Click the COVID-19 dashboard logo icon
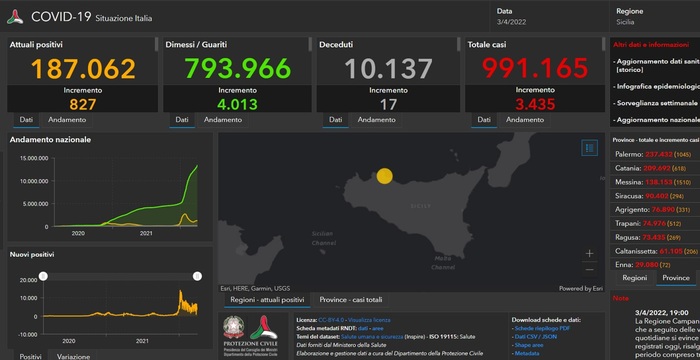Viewport: 700px width, 360px height. point(15,17)
